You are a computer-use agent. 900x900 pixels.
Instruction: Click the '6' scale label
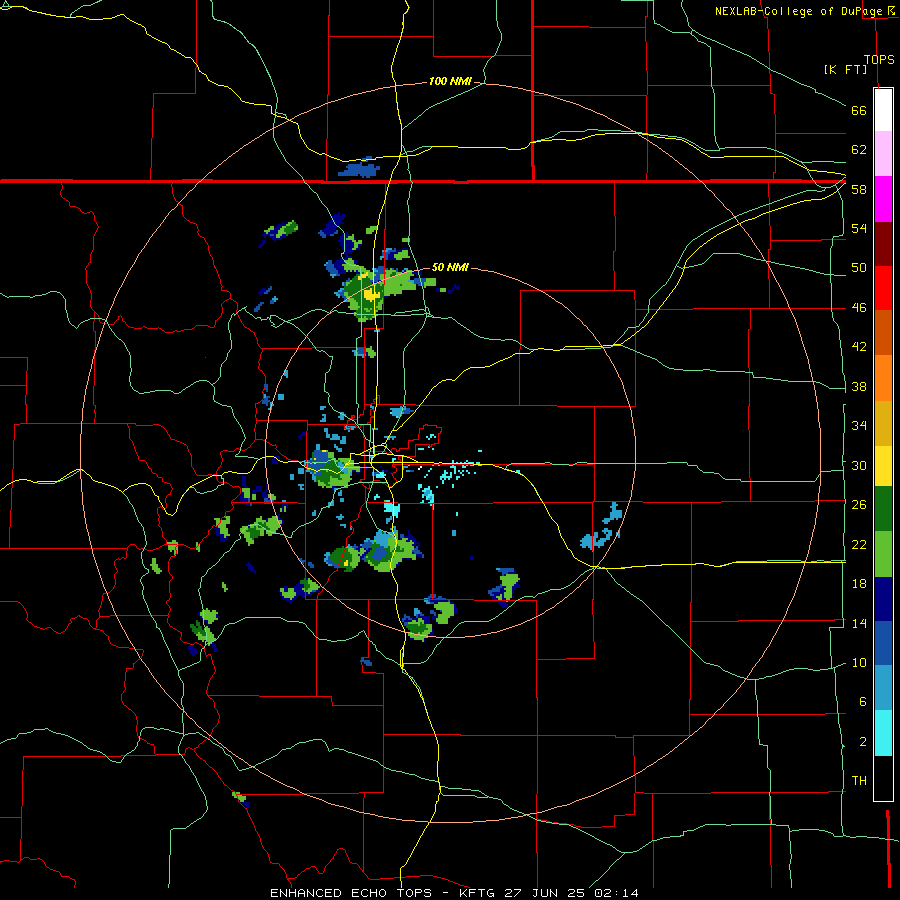tap(862, 701)
